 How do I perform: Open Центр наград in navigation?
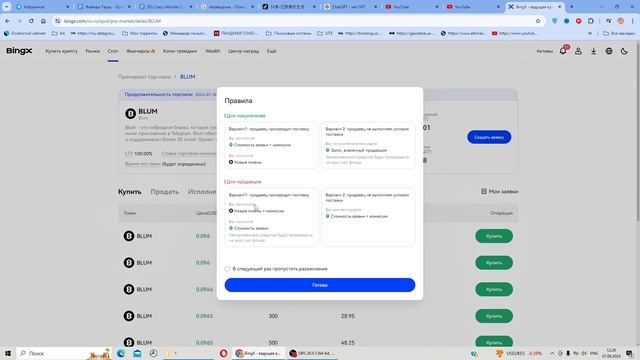(x=243, y=51)
